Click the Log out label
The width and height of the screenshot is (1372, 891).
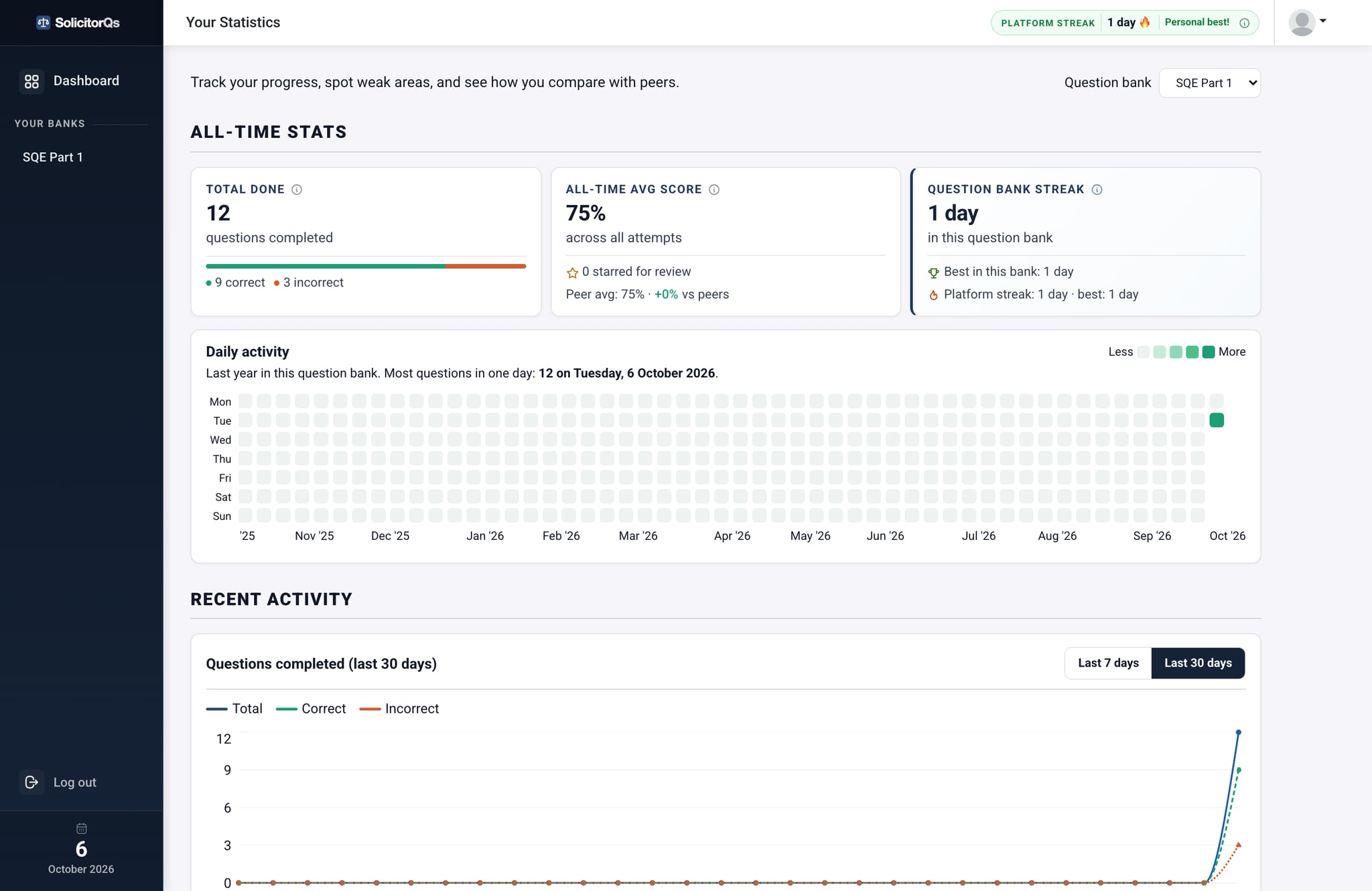(x=75, y=782)
